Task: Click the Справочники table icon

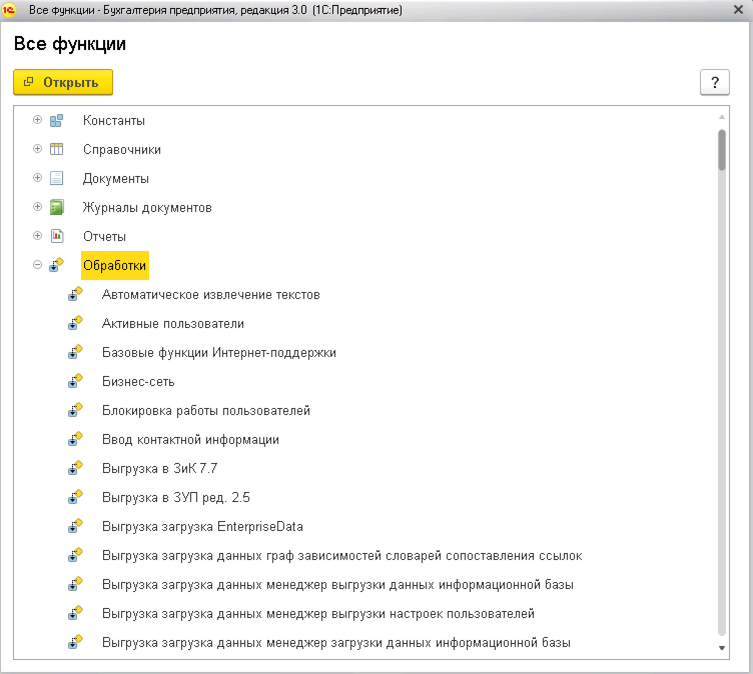Action: click(56, 149)
